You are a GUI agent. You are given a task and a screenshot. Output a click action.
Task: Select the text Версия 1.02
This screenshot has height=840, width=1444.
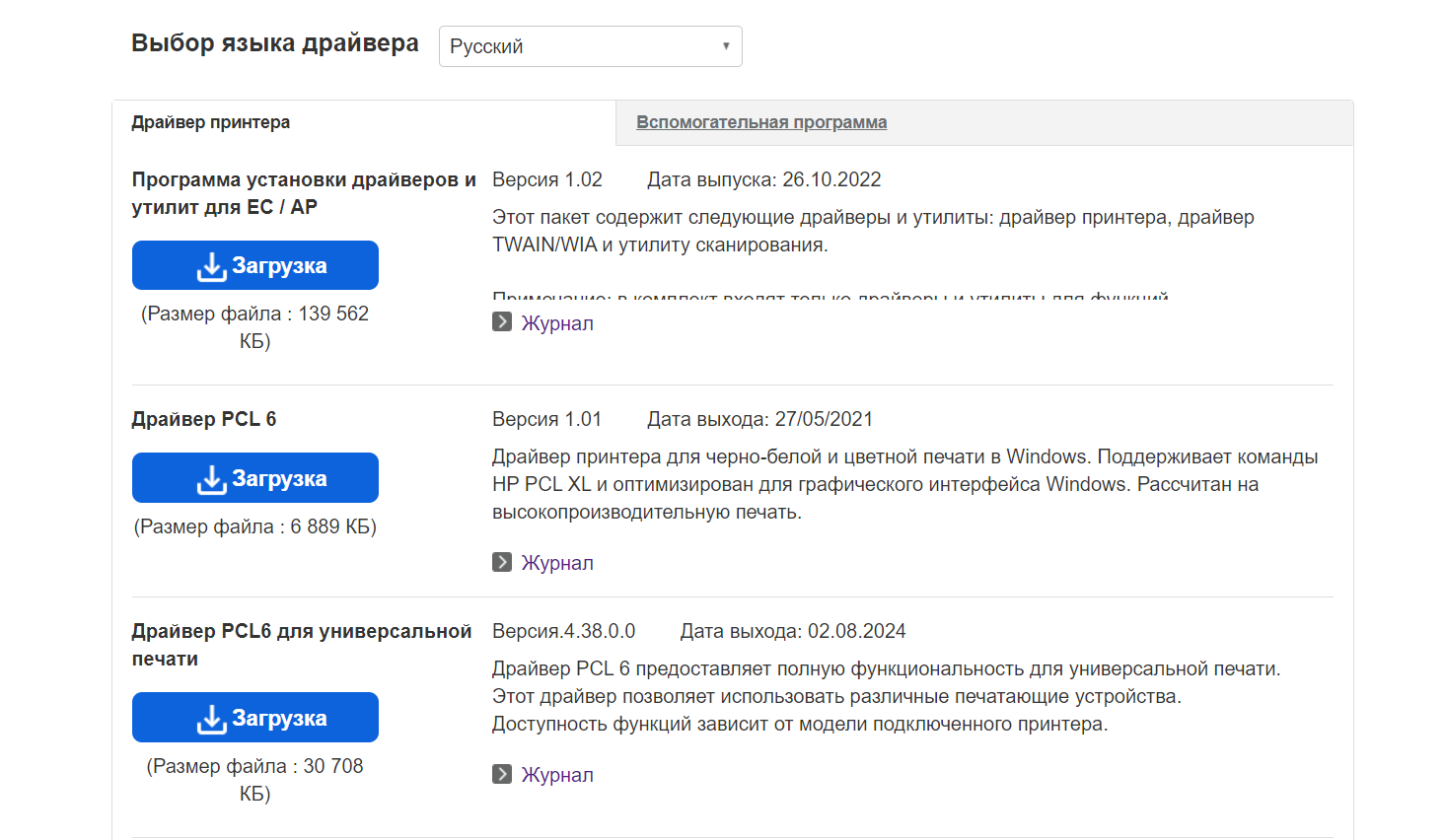547,179
